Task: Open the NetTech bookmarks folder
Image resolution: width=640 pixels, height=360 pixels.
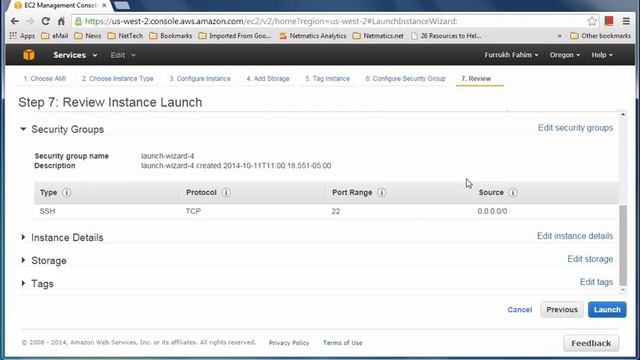Action: tap(125, 36)
